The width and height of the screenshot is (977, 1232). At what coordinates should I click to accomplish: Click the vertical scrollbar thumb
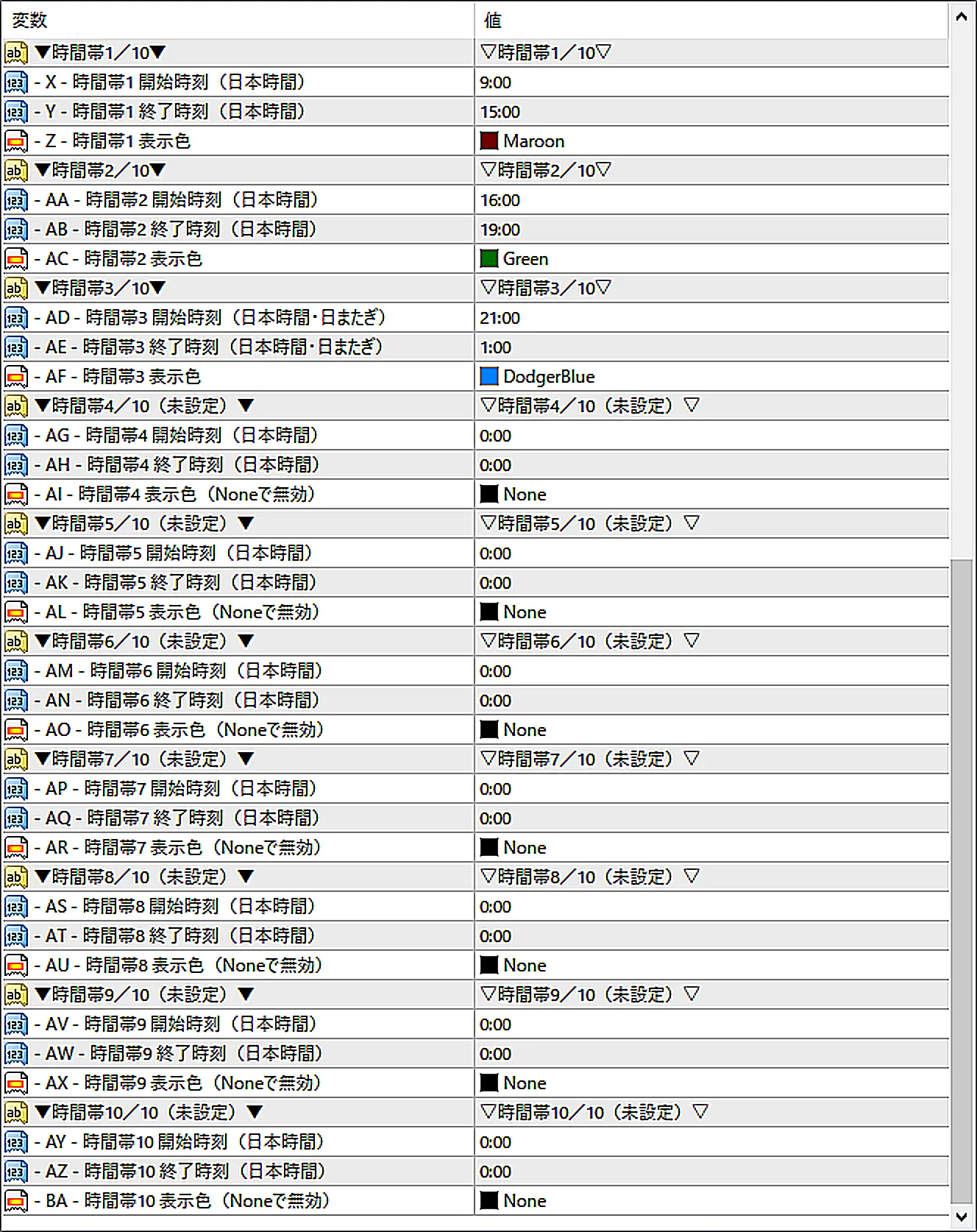coord(962,882)
